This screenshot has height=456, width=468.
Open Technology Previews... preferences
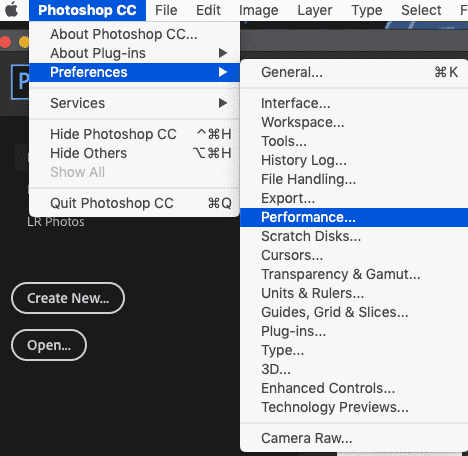(354, 407)
